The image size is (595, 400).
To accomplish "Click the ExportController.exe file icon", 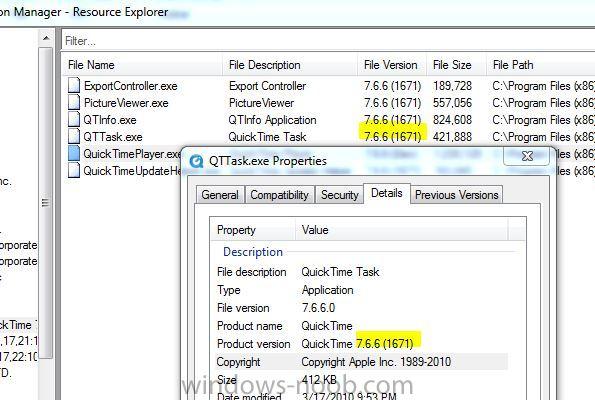I will click(x=74, y=85).
